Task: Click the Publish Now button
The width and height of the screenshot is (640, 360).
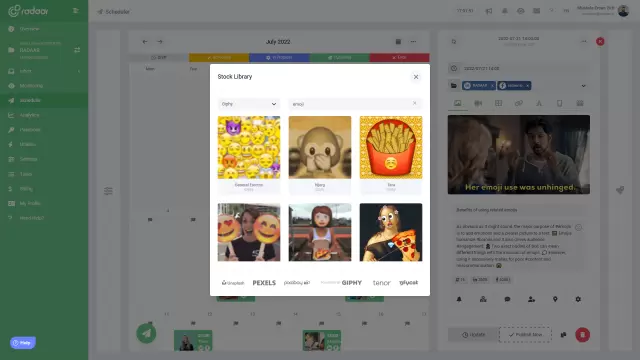Action: click(525, 335)
